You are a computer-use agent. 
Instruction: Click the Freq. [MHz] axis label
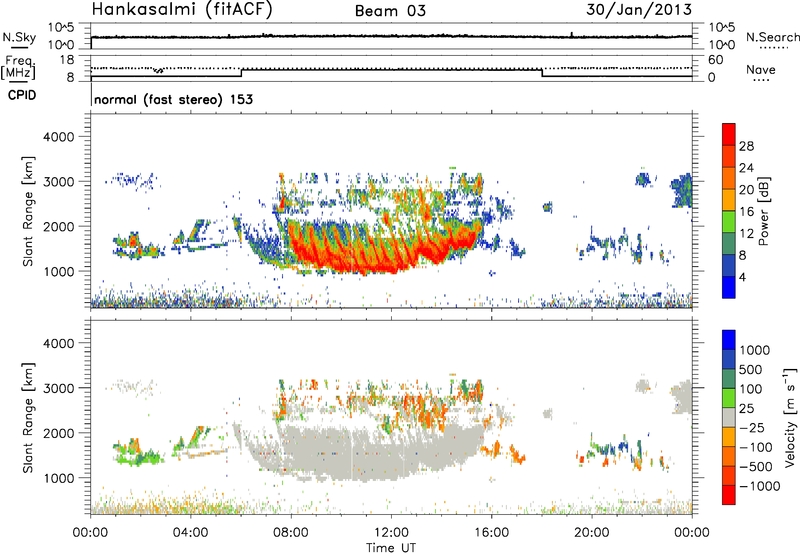point(18,68)
